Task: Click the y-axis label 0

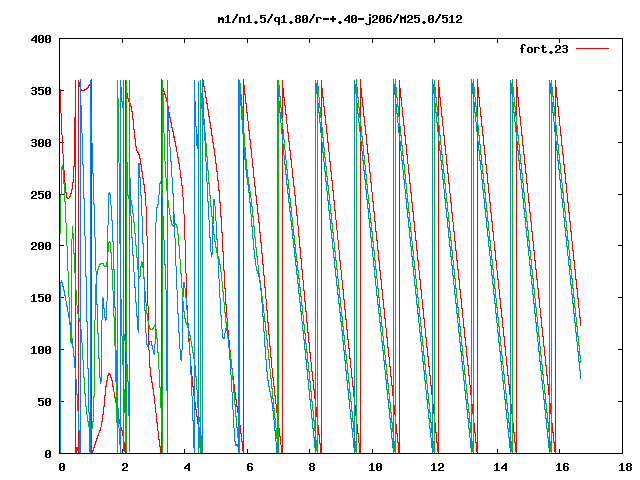Action: pyautogui.click(x=48, y=453)
